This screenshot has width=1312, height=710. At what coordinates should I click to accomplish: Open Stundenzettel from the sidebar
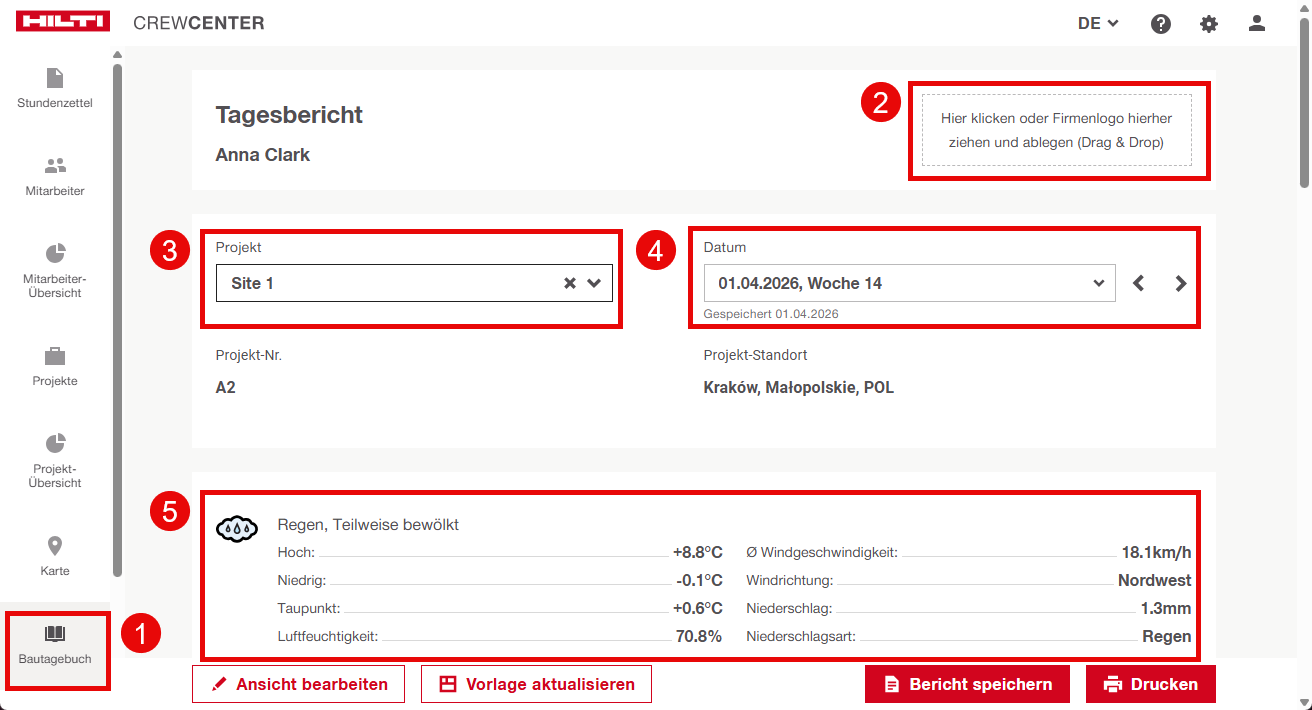(x=55, y=88)
